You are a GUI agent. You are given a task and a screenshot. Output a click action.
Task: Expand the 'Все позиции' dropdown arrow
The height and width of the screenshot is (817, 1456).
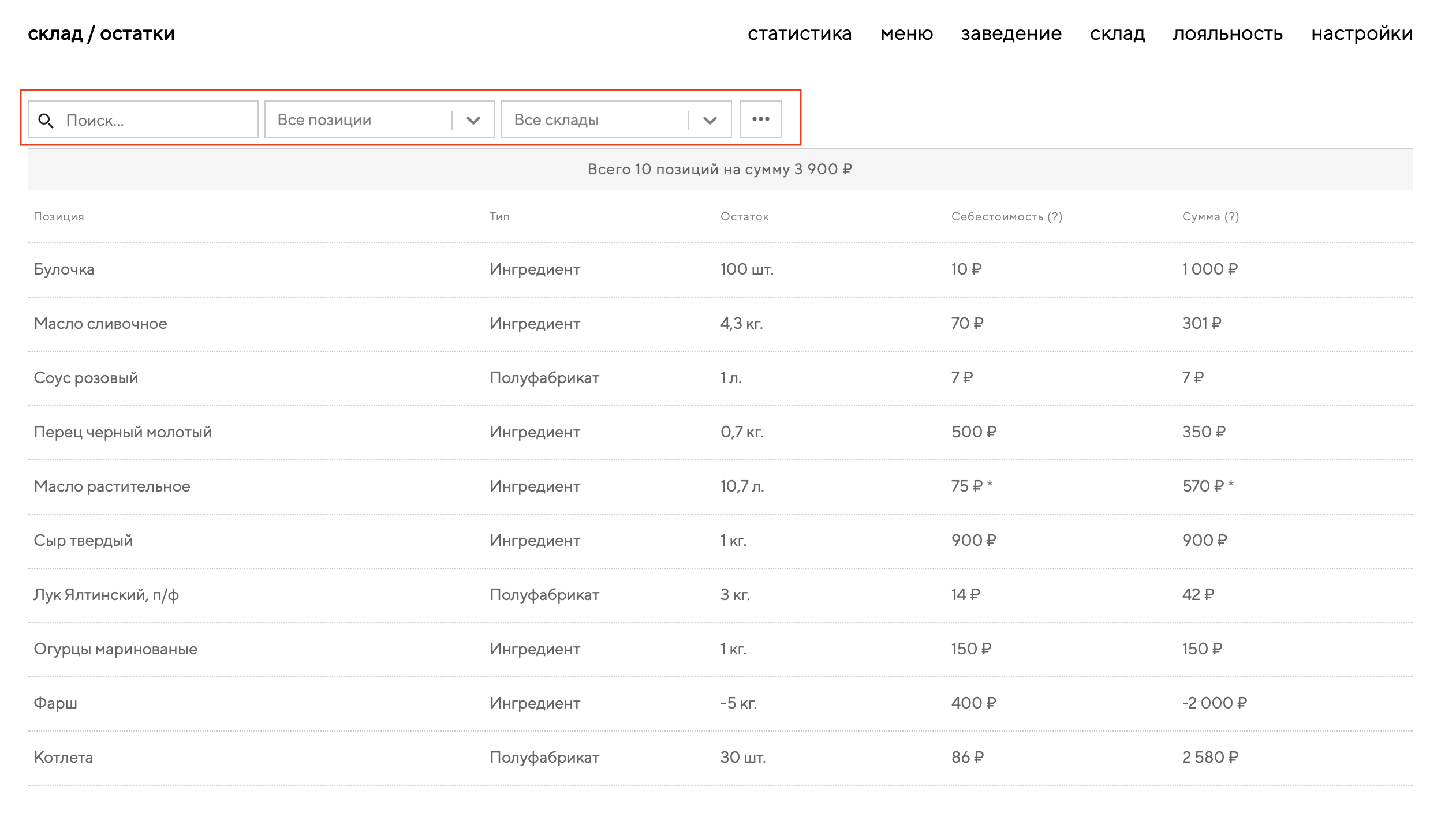click(473, 120)
